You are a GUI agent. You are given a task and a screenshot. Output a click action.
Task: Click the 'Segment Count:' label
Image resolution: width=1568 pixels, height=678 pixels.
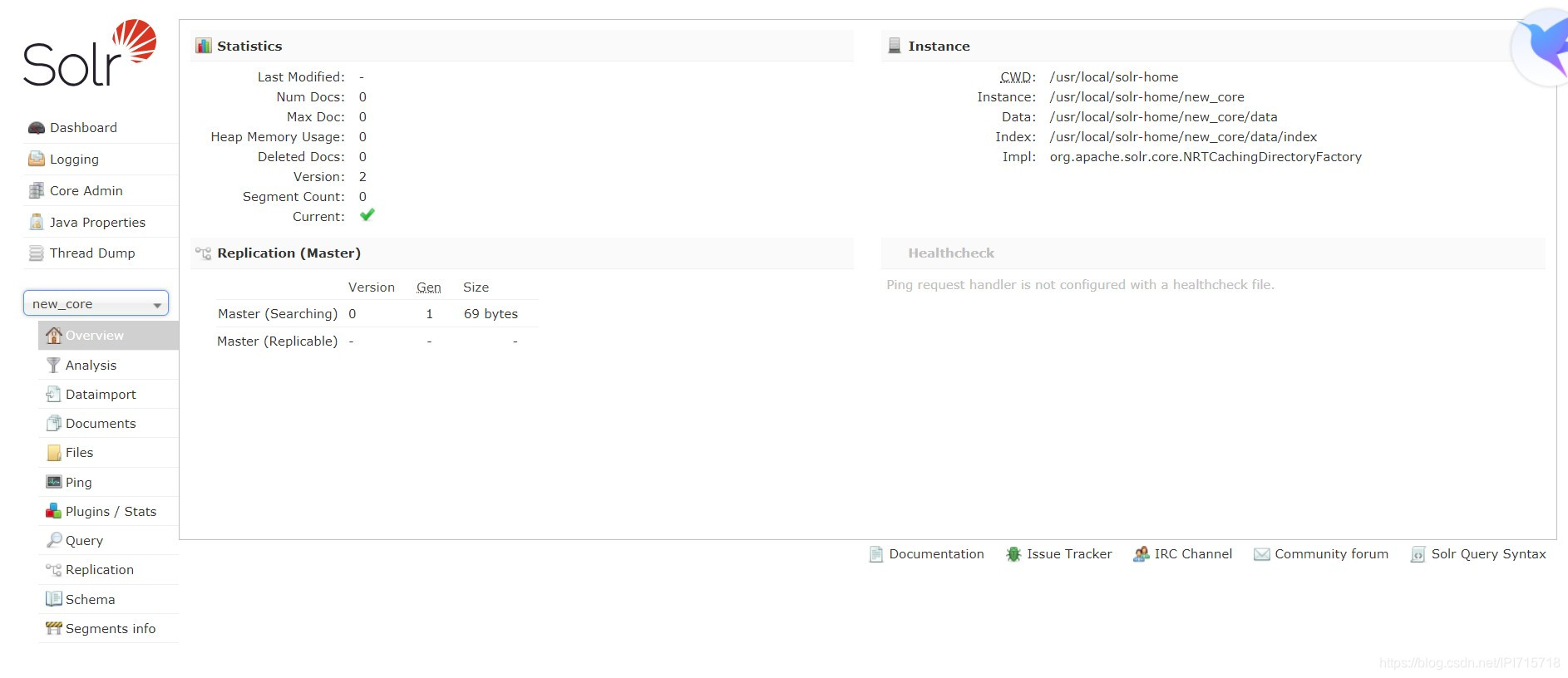click(x=293, y=197)
